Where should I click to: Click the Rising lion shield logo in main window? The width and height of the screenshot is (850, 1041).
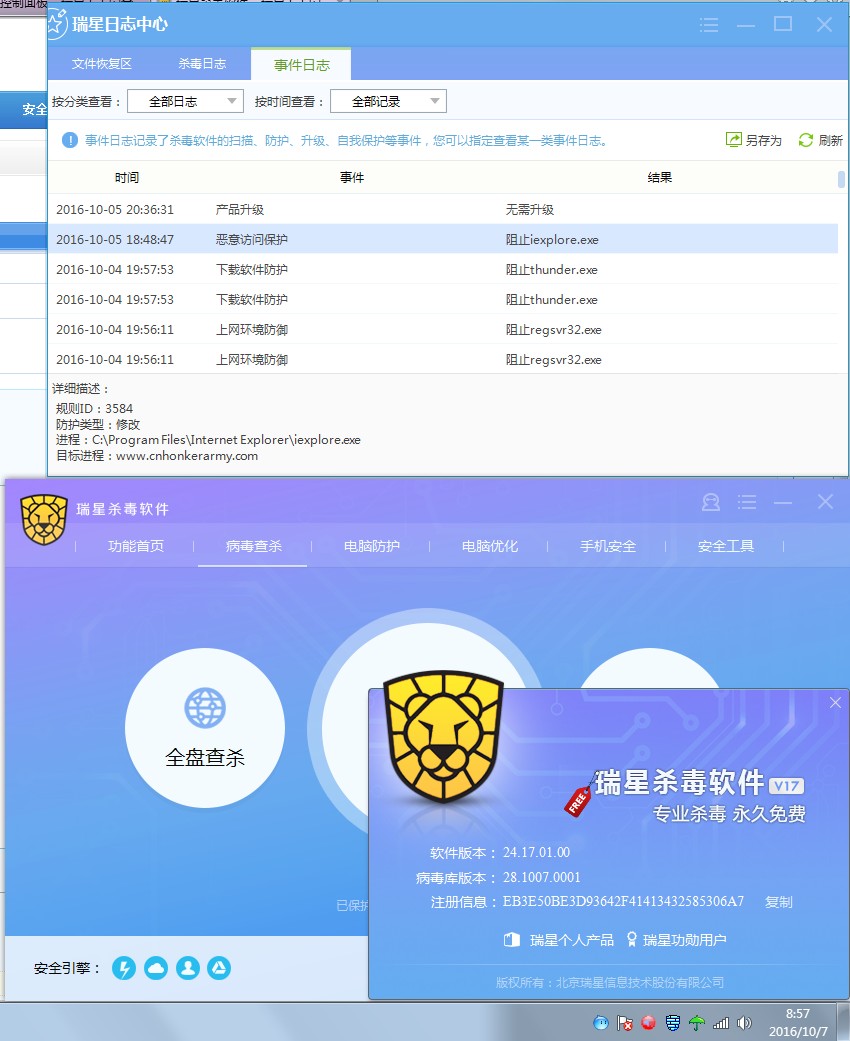click(x=44, y=520)
